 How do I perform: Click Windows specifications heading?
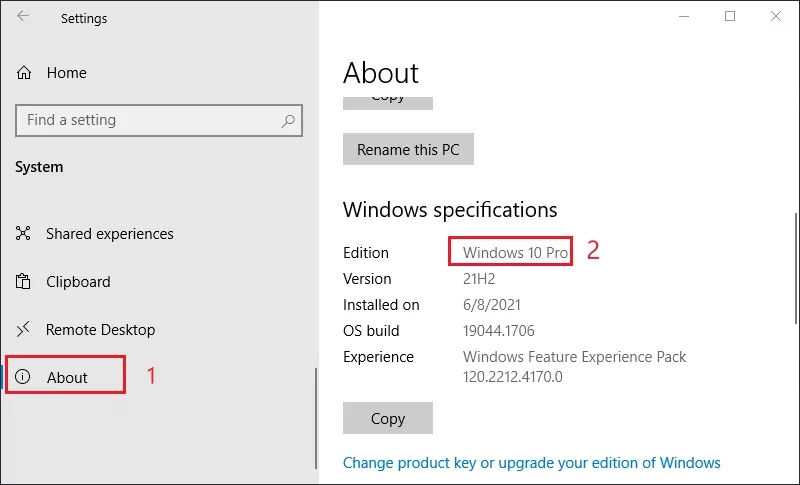450,210
